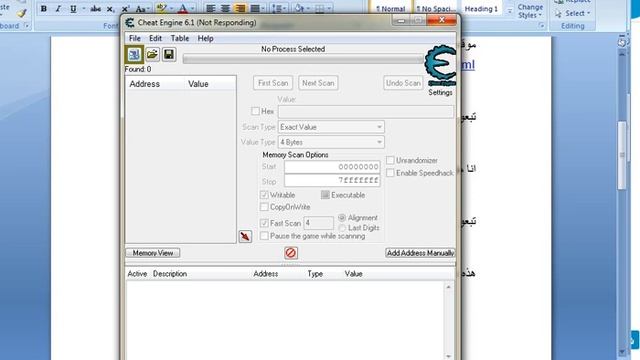Open the File menu in Cheat Engine
640x360 pixels.
click(135, 38)
